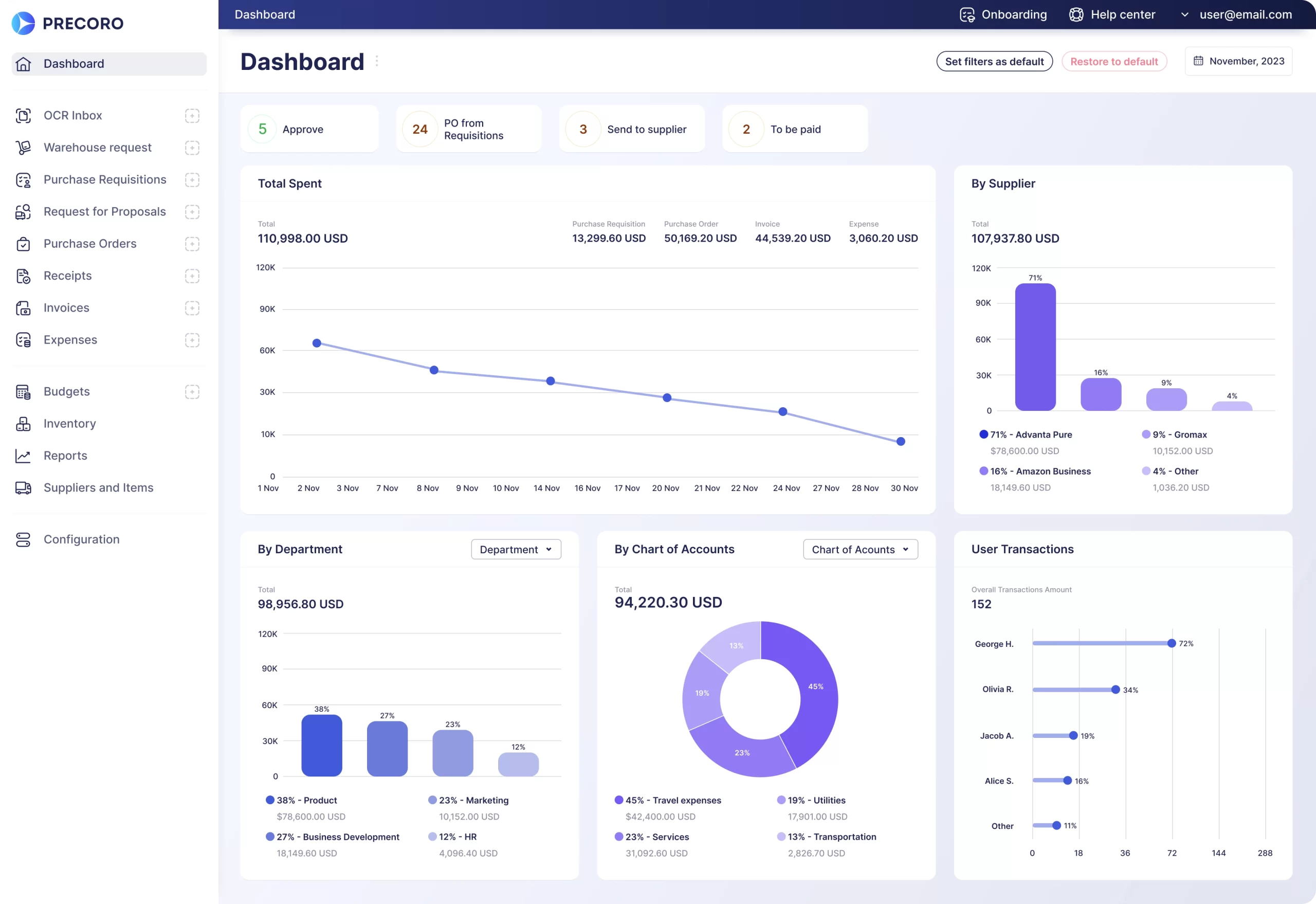Click the 30 Nov point on line chart
Screen dimensions: 1316x904
tap(900, 442)
